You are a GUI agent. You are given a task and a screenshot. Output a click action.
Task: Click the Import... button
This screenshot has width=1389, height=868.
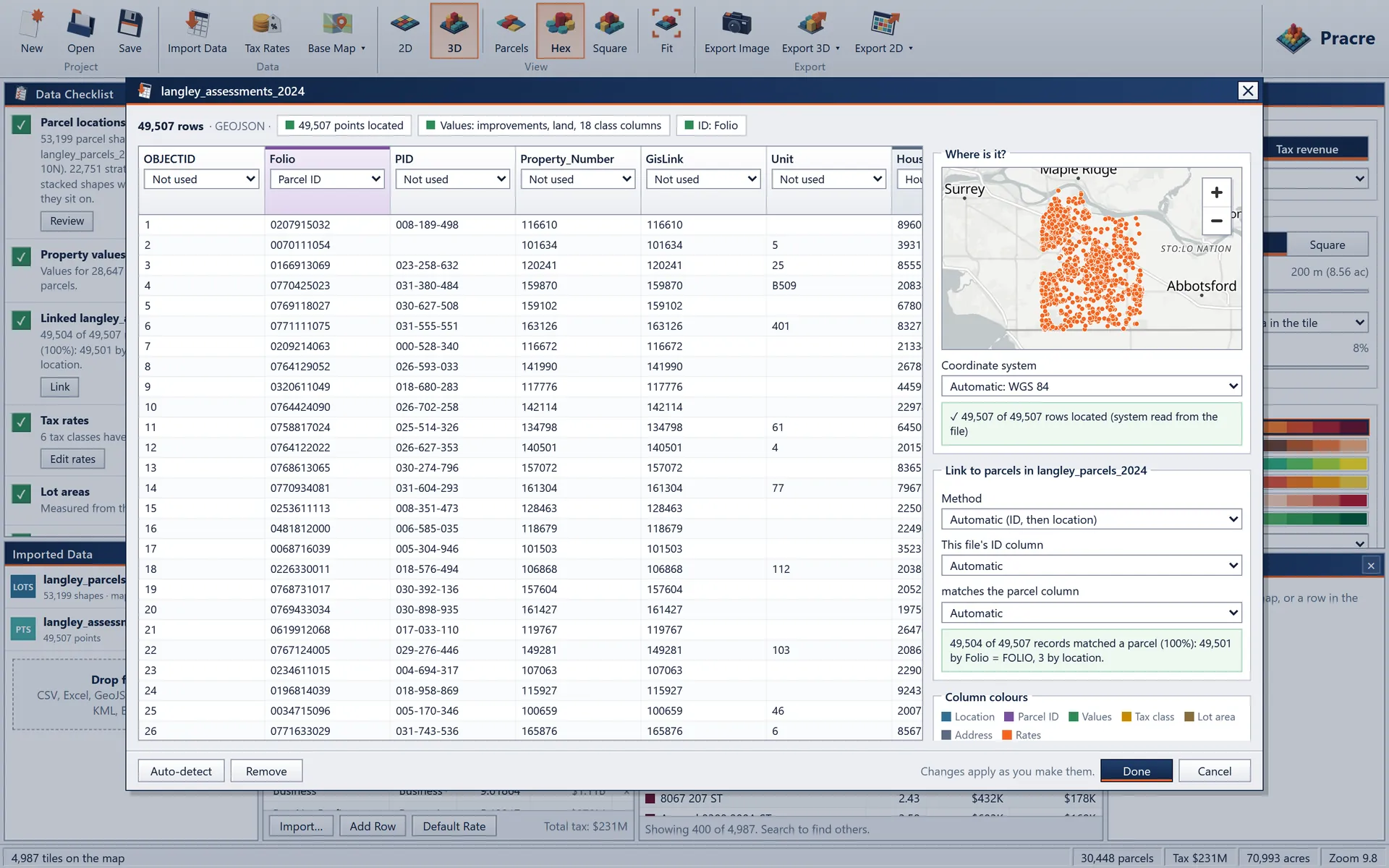click(301, 826)
